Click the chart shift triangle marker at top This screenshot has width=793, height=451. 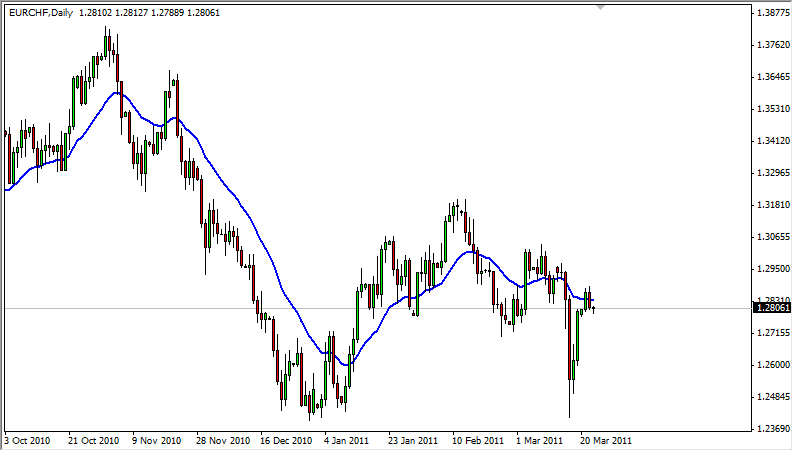click(x=600, y=8)
